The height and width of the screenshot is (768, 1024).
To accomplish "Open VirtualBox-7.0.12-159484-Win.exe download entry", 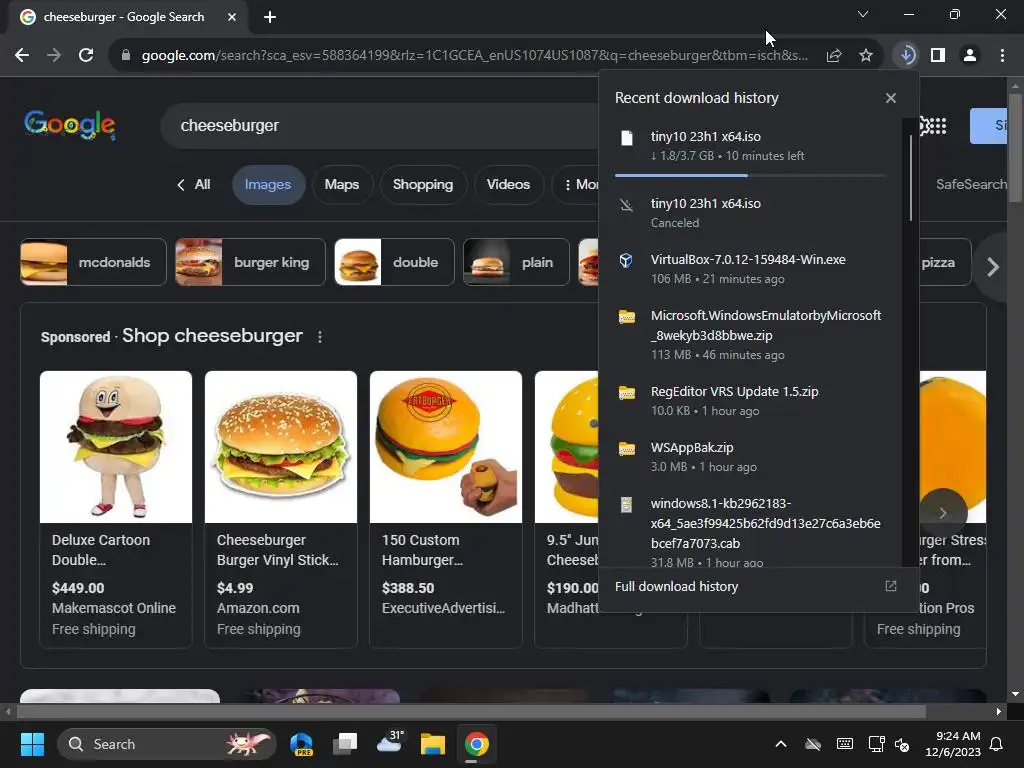I will point(750,268).
